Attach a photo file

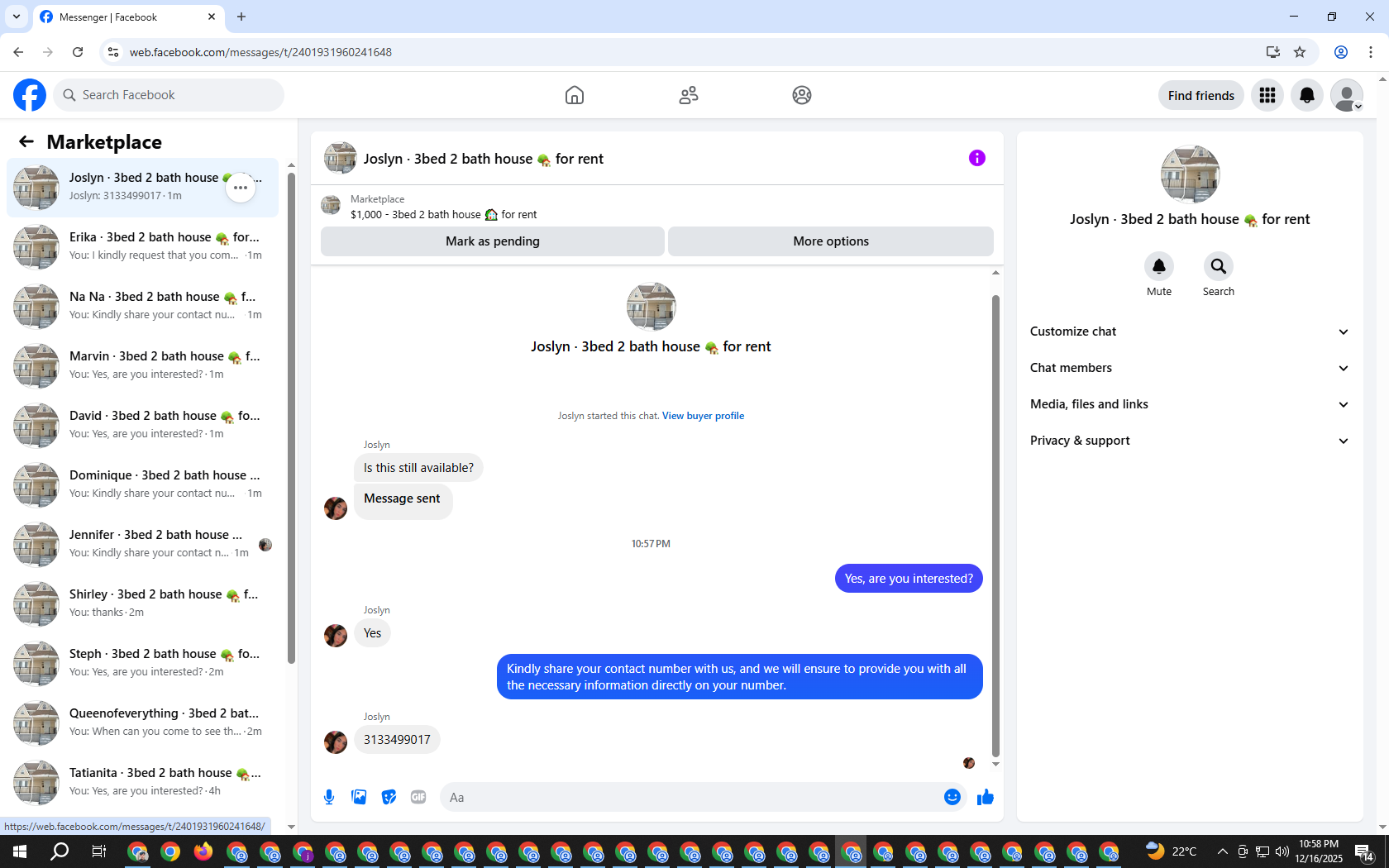click(x=359, y=797)
